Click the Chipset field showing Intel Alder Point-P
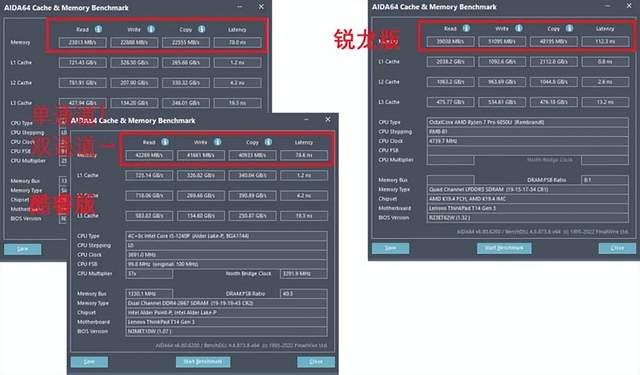 (226, 313)
